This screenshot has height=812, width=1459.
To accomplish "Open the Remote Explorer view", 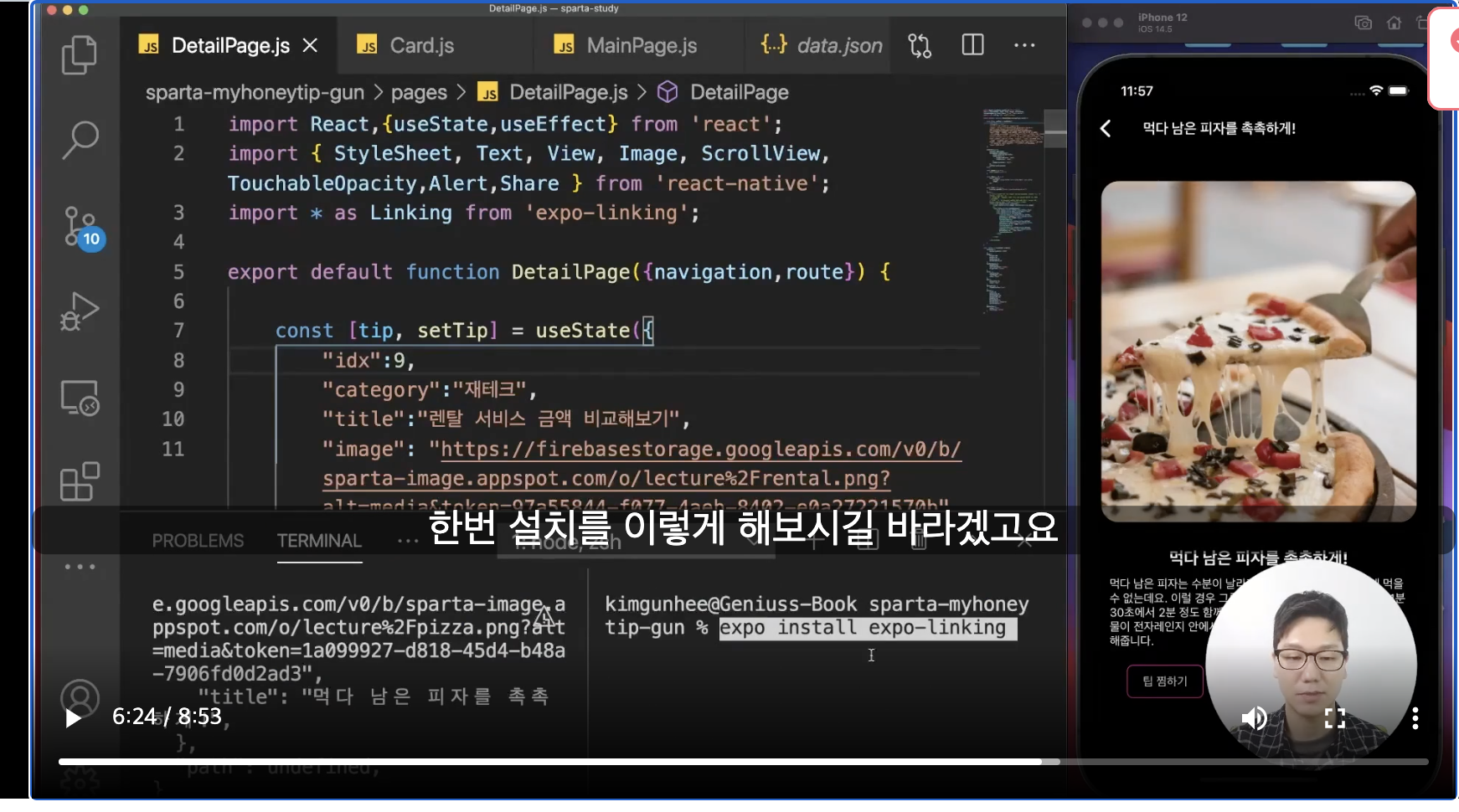I will point(80,398).
